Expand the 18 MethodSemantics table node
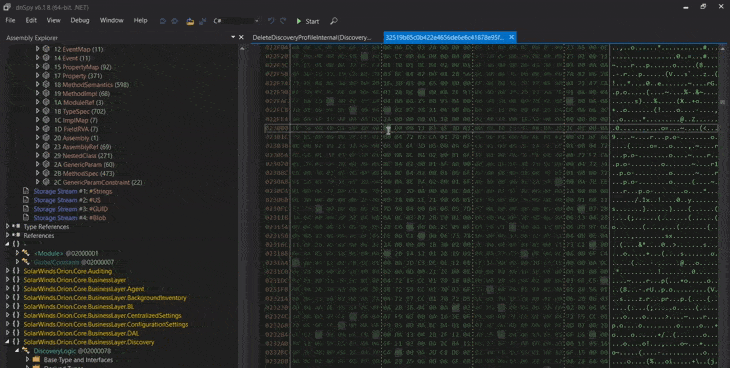 click(38, 84)
